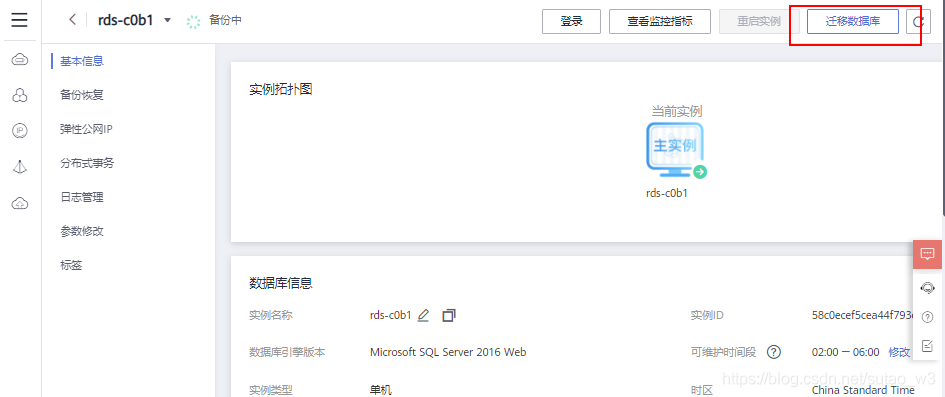
Task: Open the 标签 tags section
Action: [x=71, y=265]
